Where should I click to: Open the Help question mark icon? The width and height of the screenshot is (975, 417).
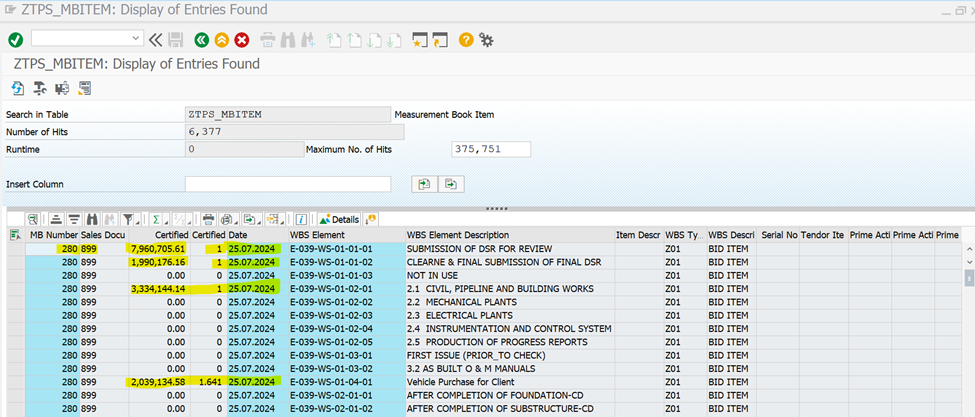click(466, 39)
